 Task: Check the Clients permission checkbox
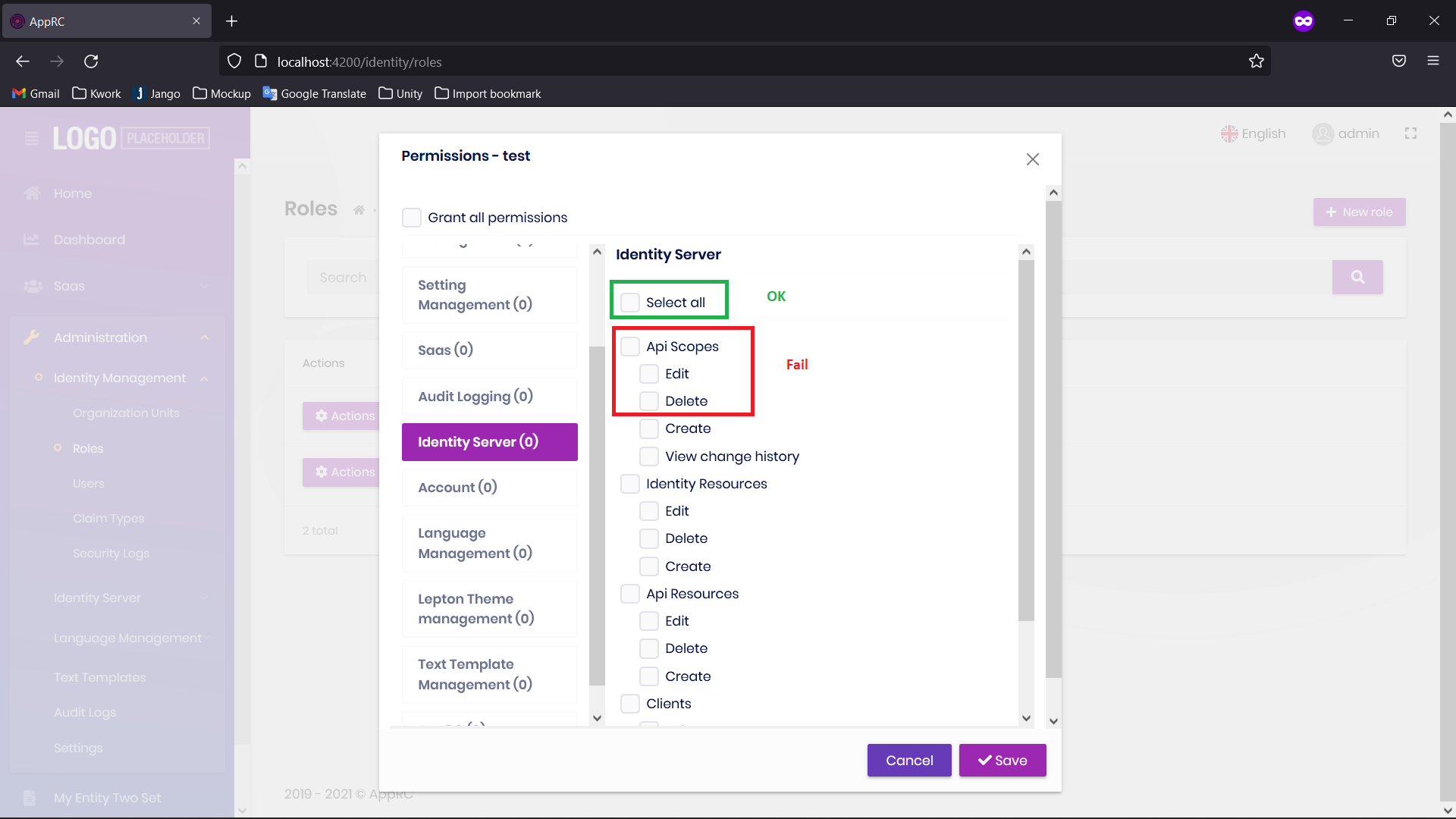coord(629,703)
